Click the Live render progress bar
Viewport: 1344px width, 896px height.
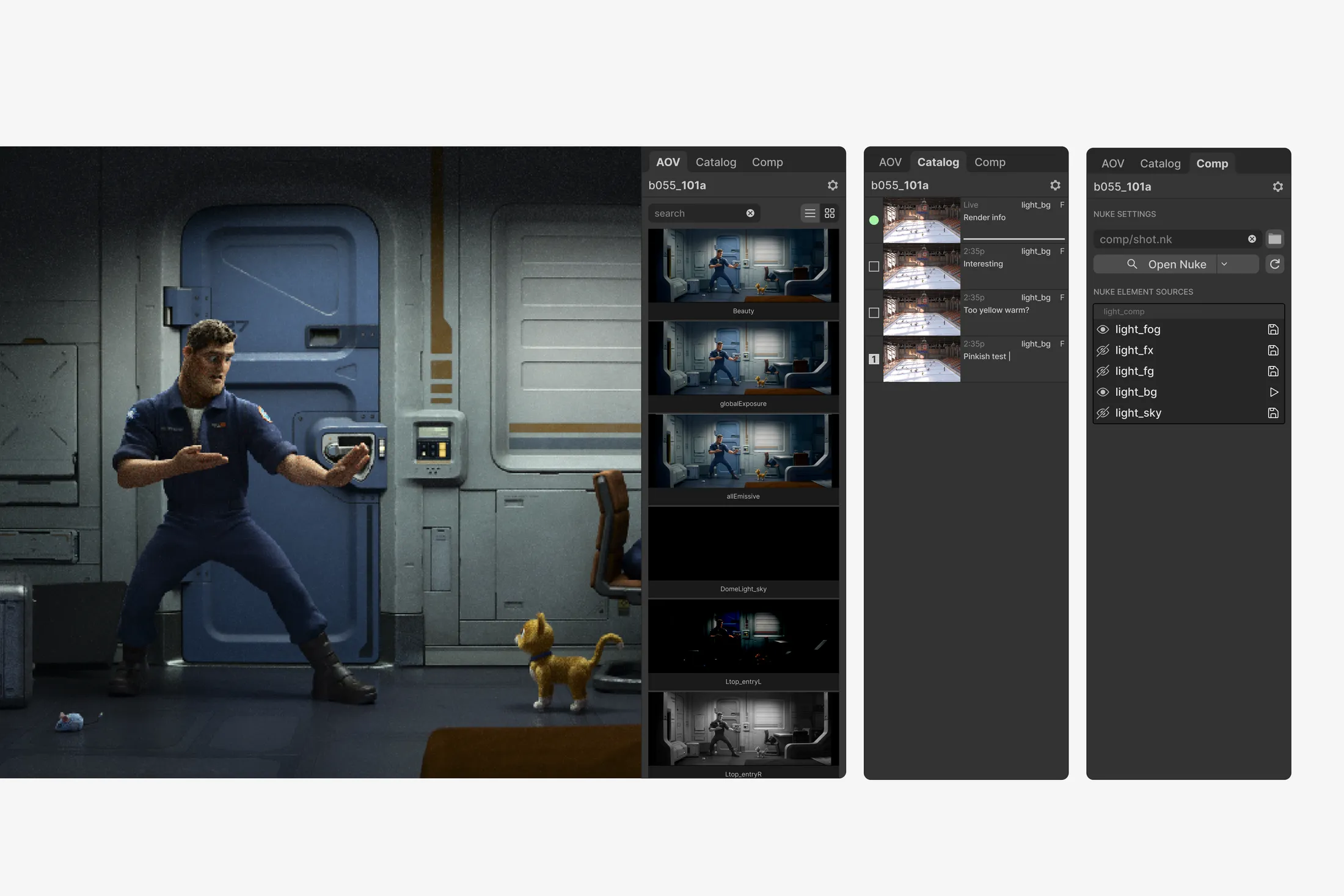click(1013, 239)
